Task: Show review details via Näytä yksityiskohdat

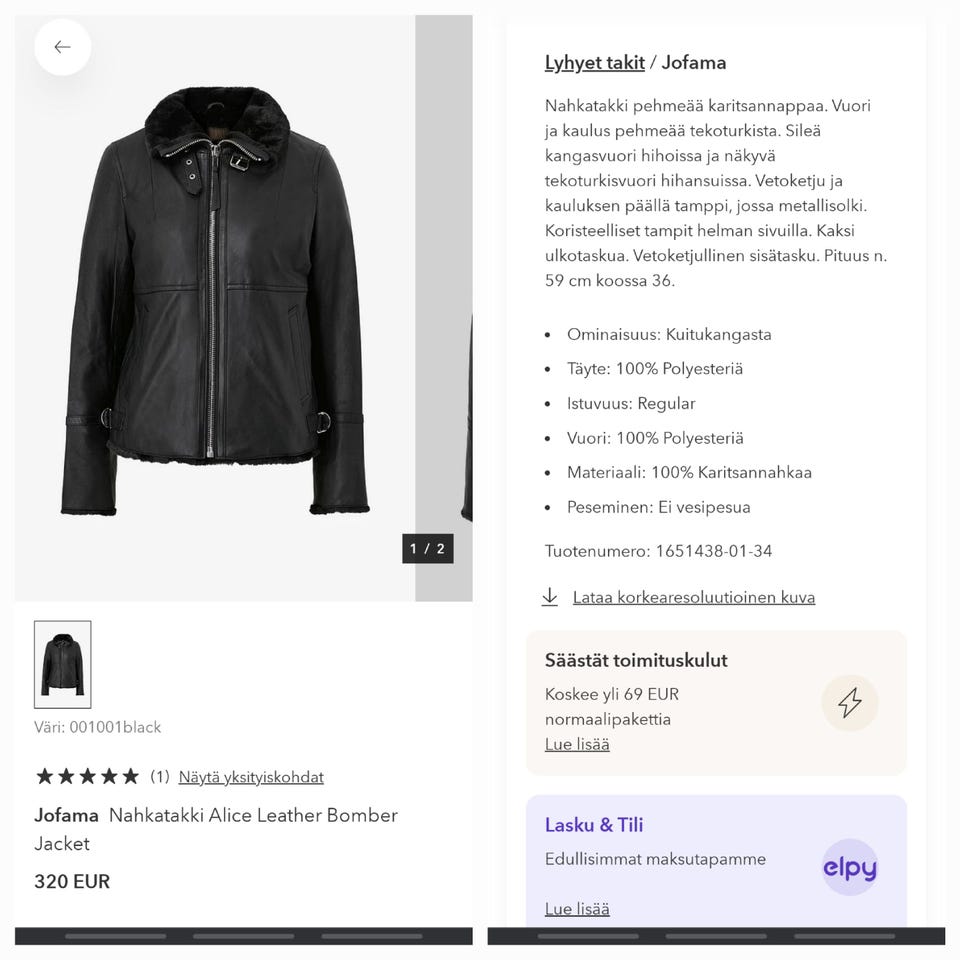Action: coord(251,777)
